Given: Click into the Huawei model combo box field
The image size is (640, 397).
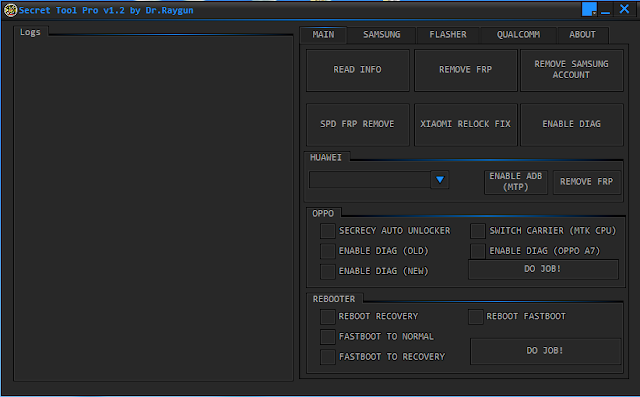Looking at the screenshot, I should coord(370,180).
